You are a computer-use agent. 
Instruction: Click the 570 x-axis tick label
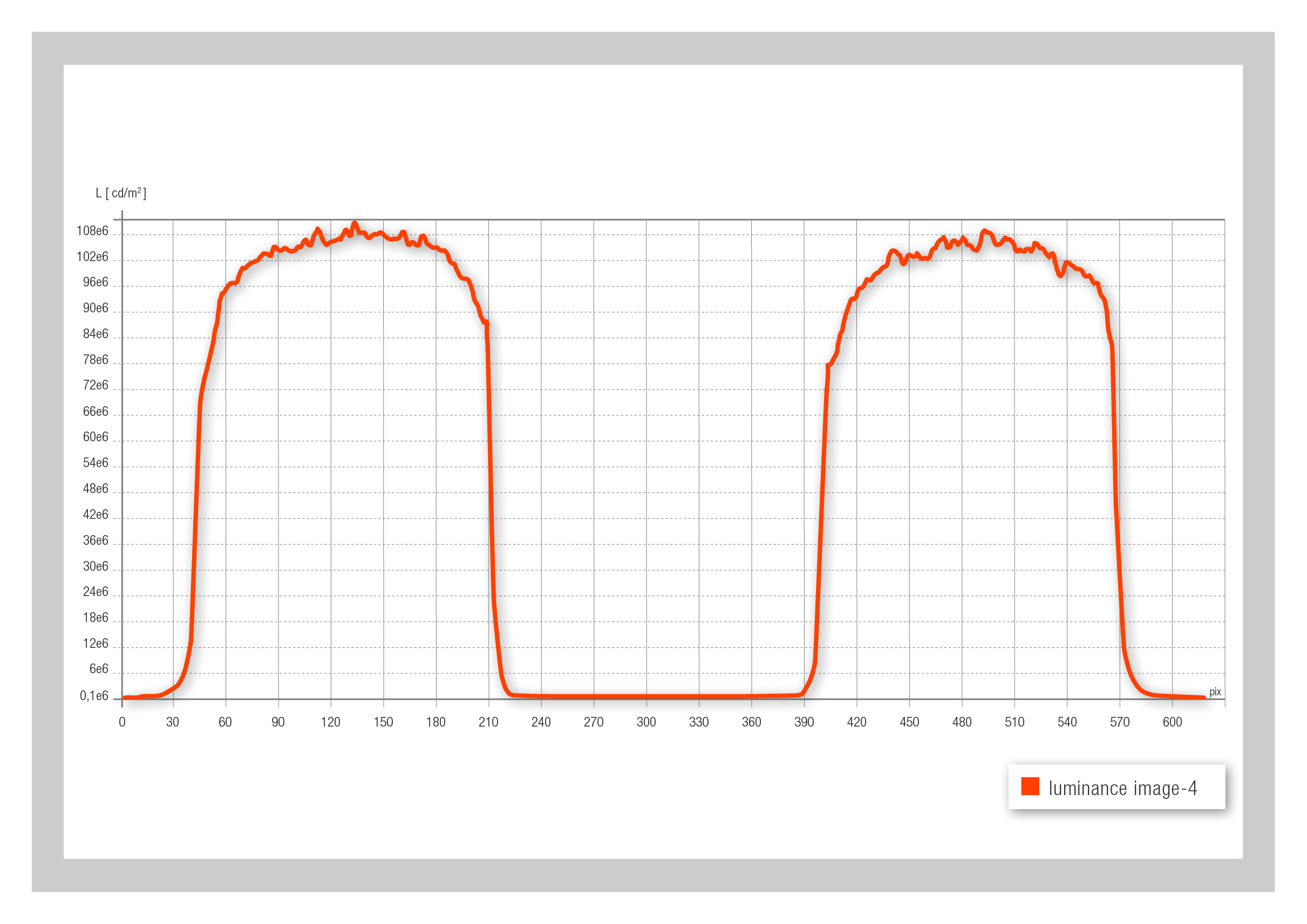pos(1119,722)
